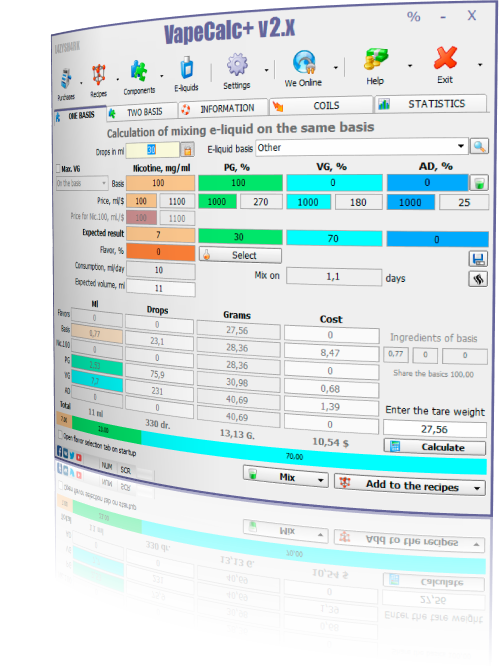Click the We Online globe icon

[x=304, y=62]
